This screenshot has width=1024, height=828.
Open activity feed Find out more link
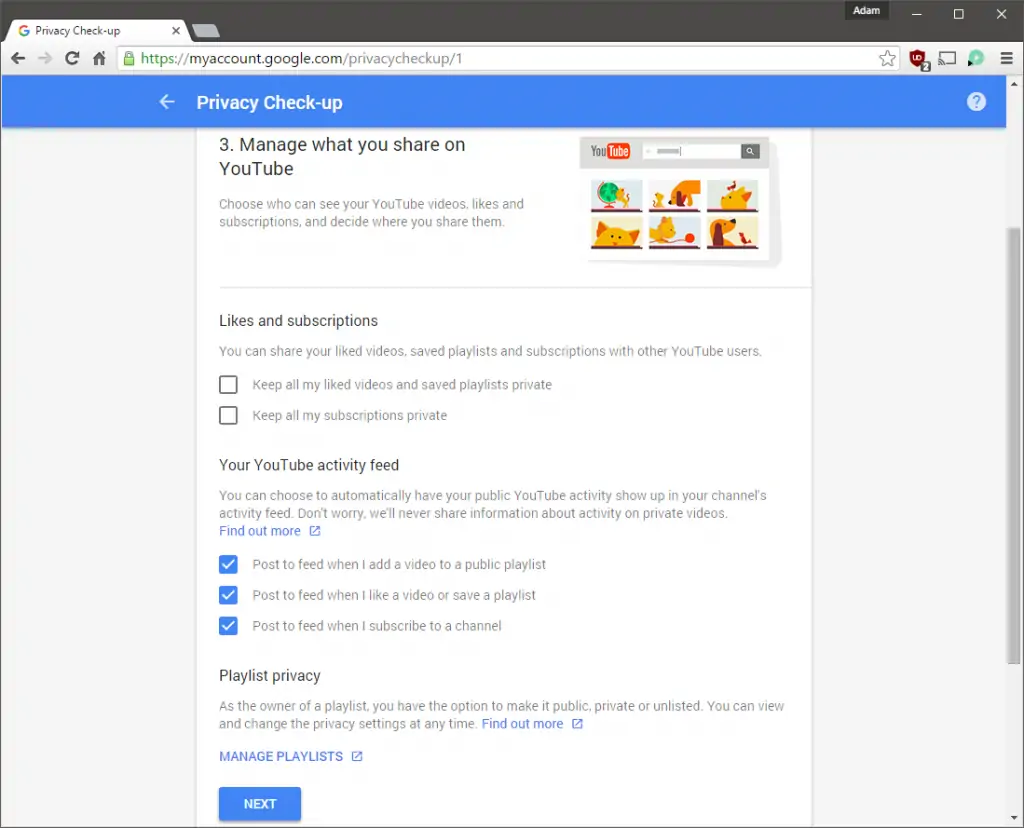260,531
